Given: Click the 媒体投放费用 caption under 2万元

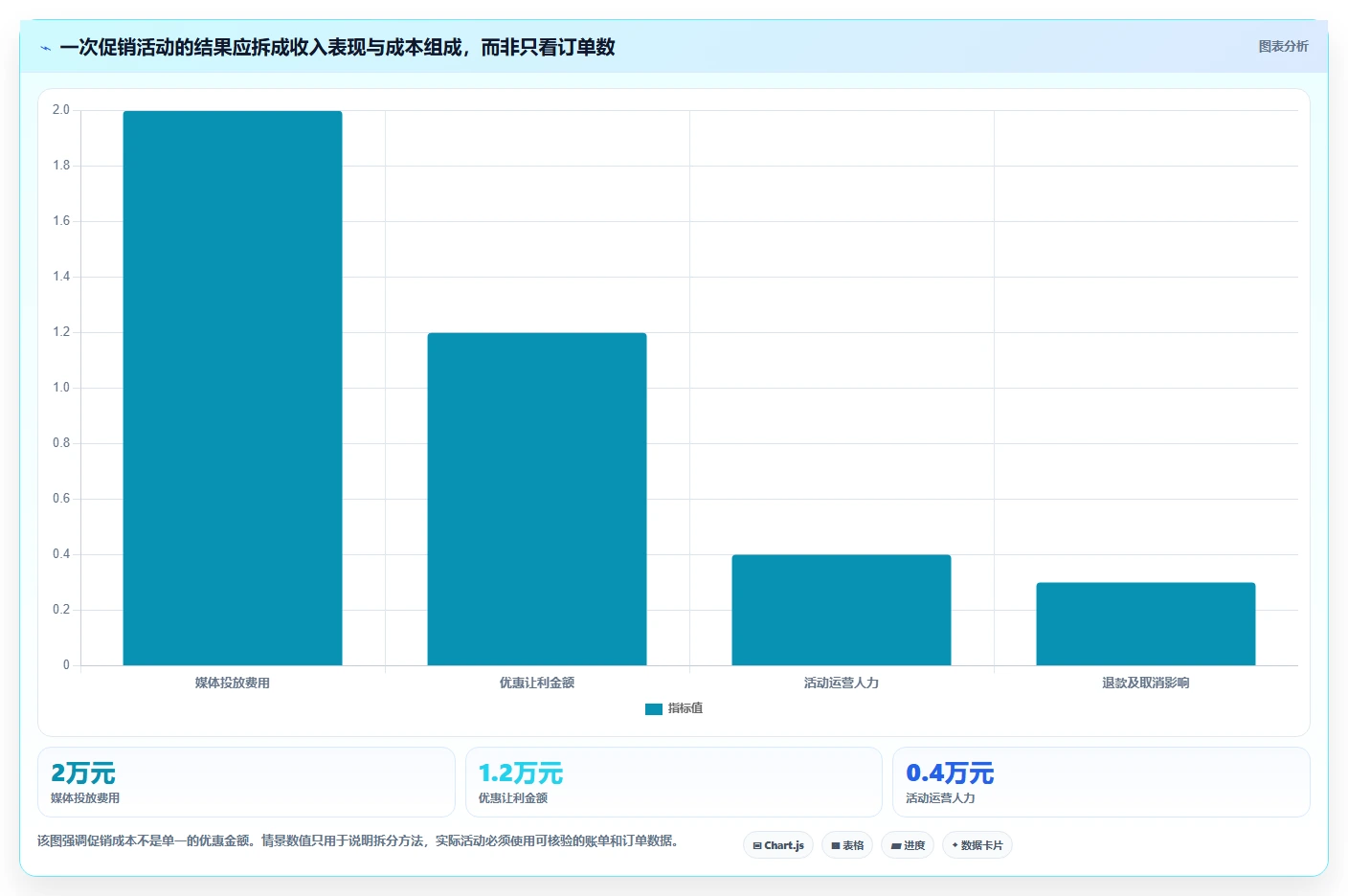Looking at the screenshot, I should (85, 798).
